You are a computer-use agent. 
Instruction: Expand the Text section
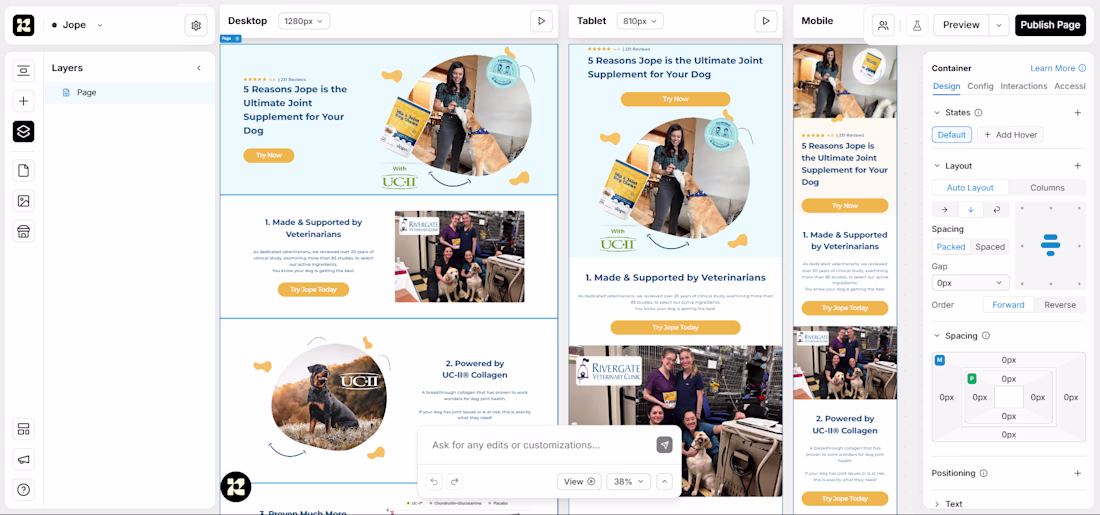pyautogui.click(x=937, y=504)
